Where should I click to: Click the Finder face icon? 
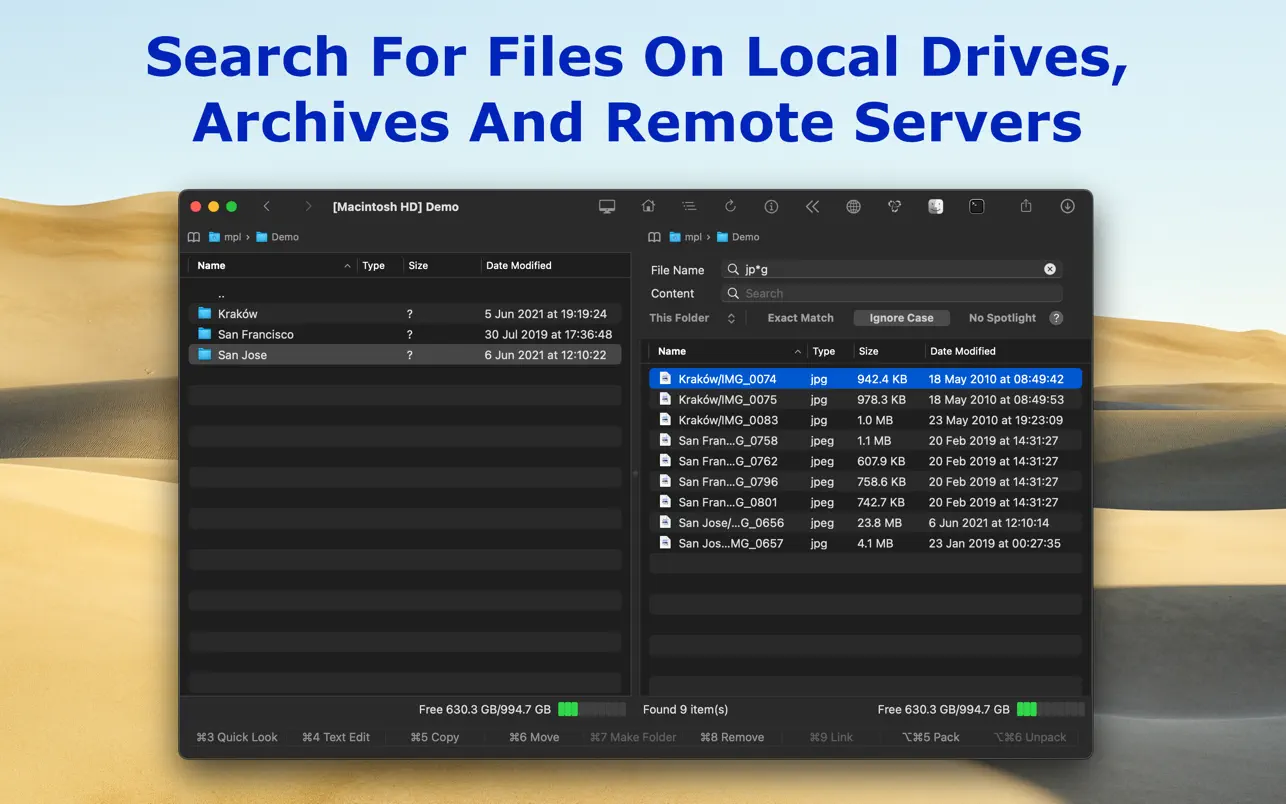[936, 206]
